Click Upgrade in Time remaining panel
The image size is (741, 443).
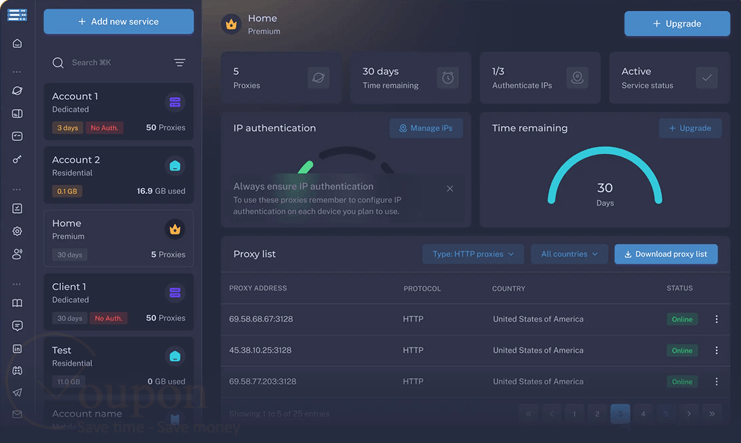[690, 128]
